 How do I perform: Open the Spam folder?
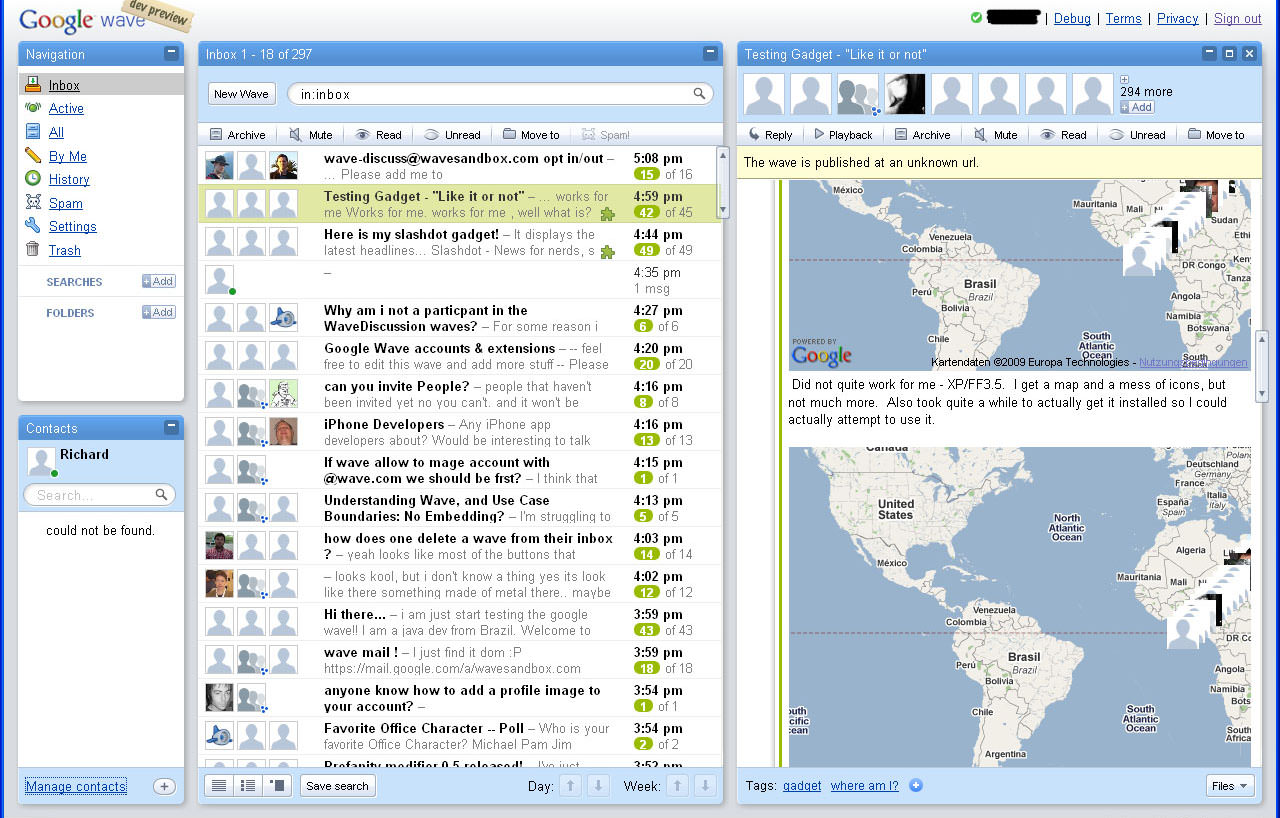(x=66, y=203)
